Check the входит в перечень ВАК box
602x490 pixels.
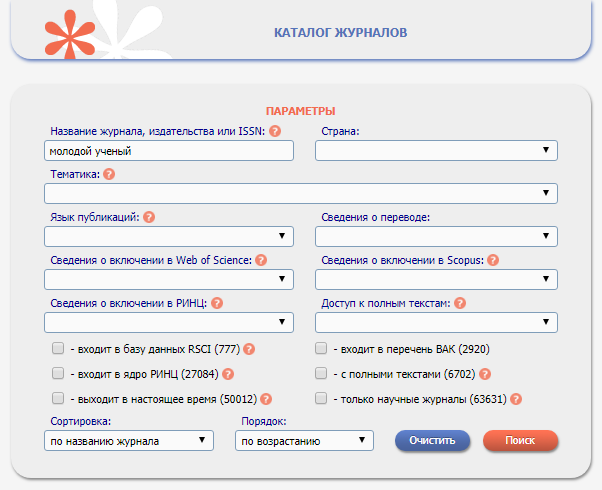click(321, 349)
